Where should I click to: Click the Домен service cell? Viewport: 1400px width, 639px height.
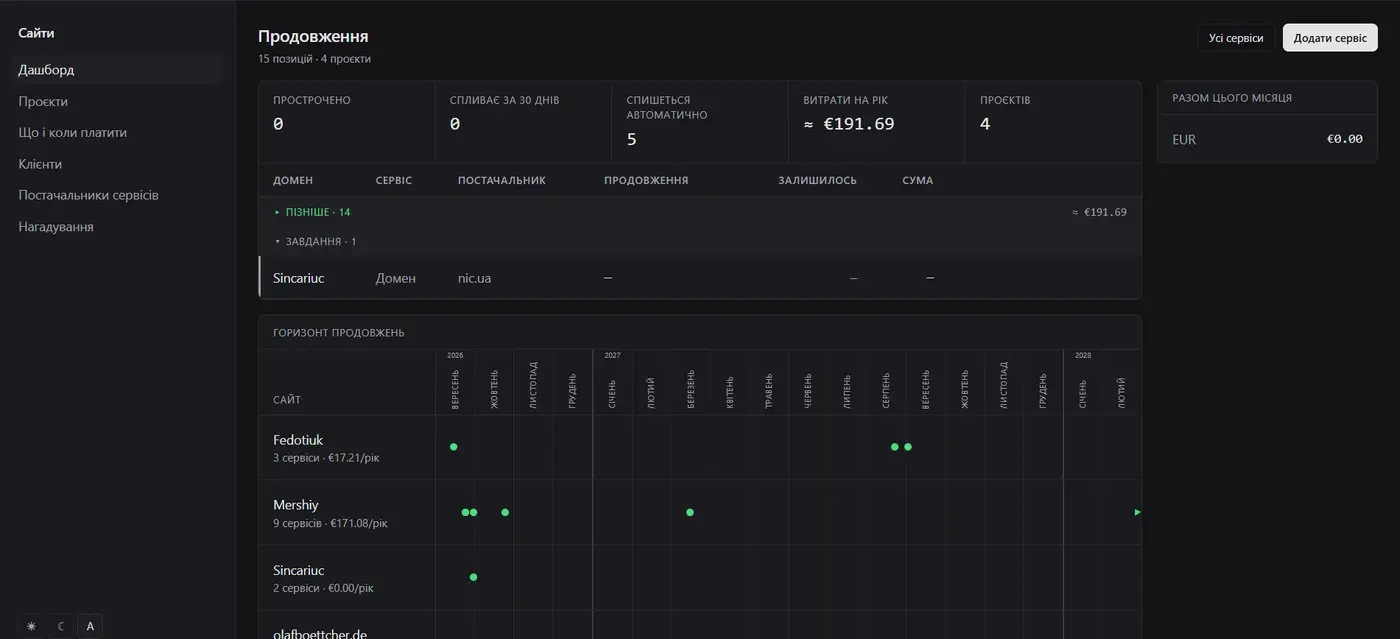tap(396, 278)
